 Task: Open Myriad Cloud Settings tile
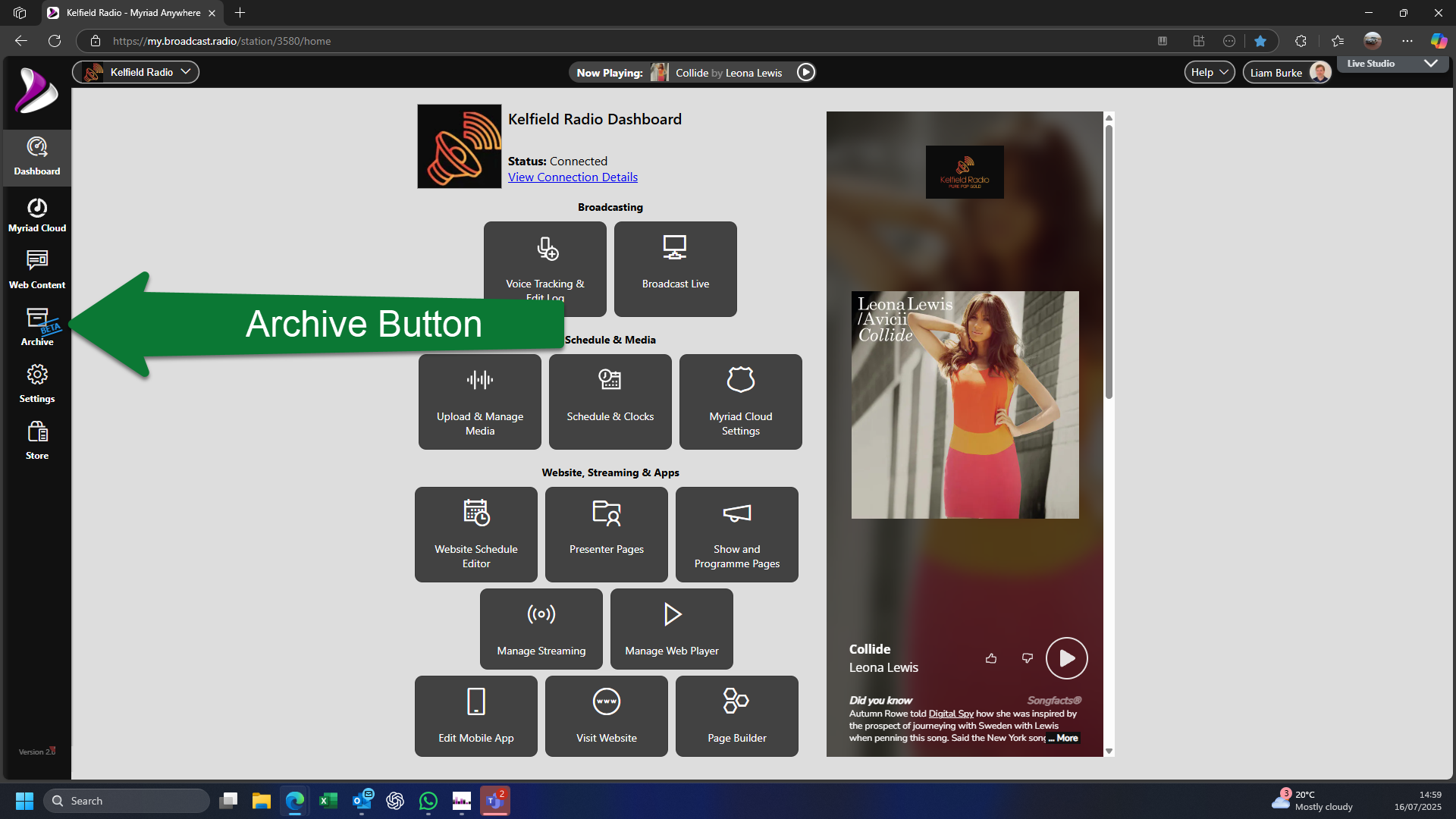coord(740,402)
